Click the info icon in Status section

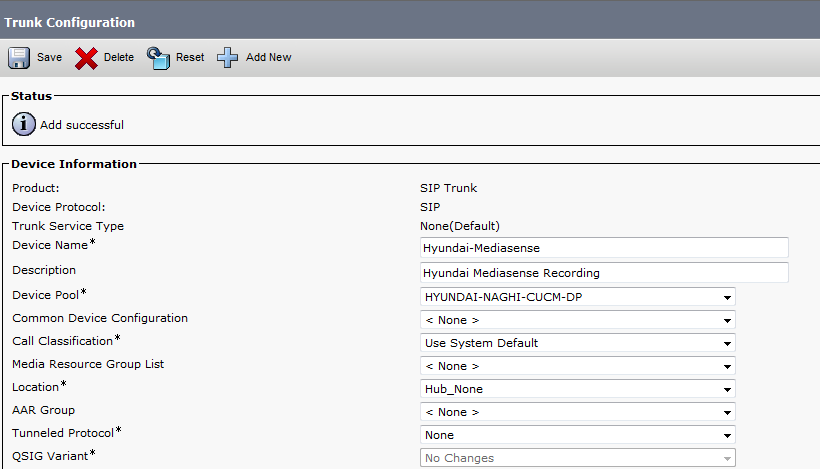(23, 125)
